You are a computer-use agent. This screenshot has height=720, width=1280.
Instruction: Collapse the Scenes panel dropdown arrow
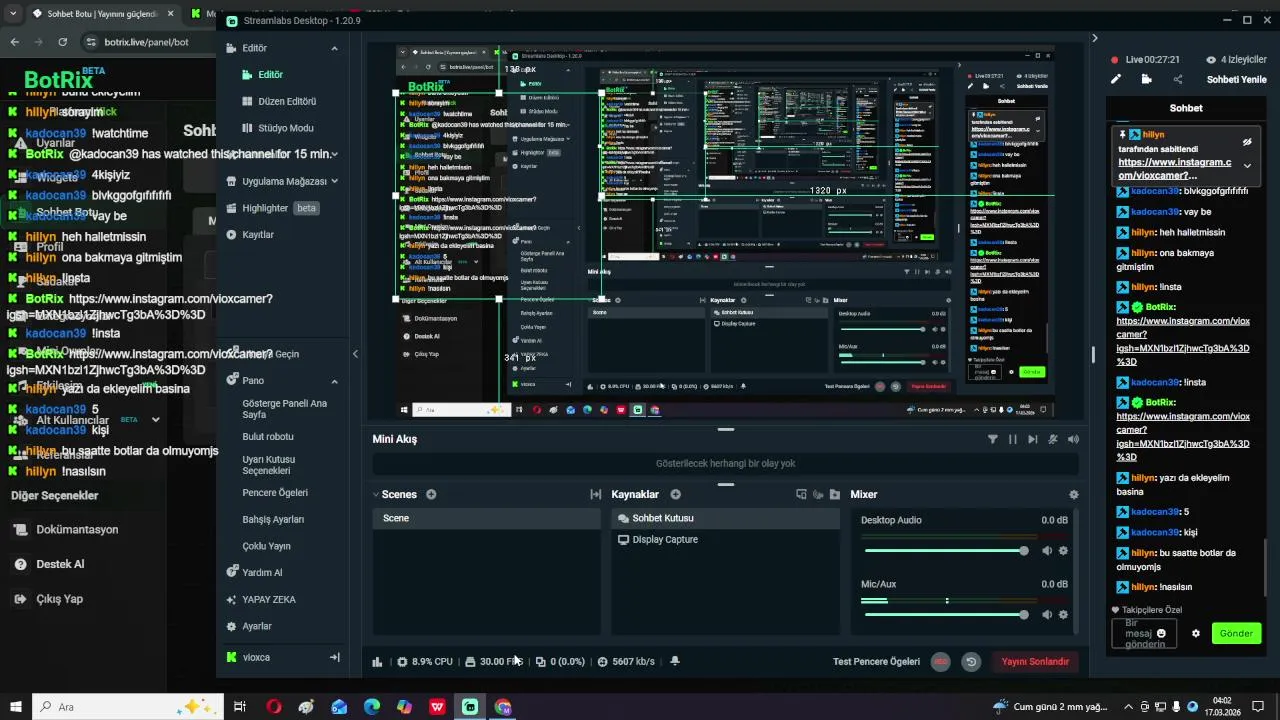376,494
